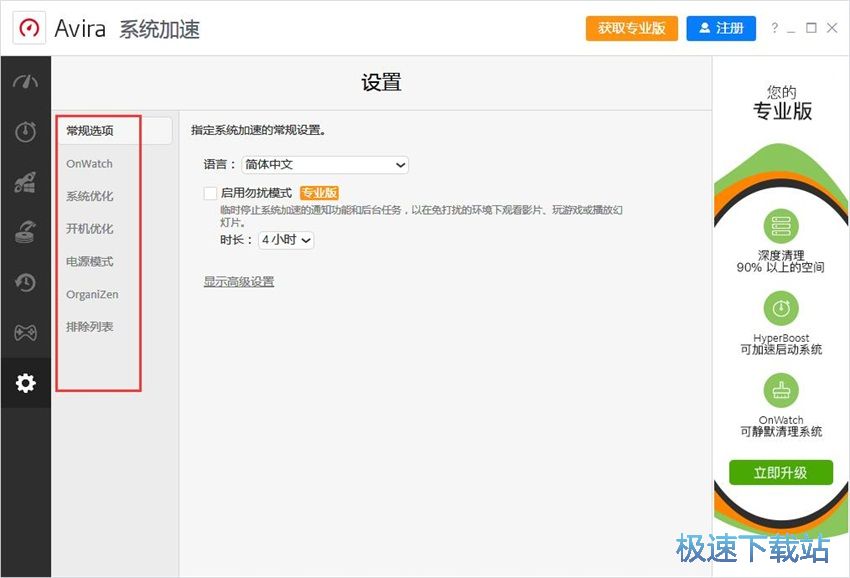Image resolution: width=850 pixels, height=578 pixels.
Task: Open the disk cleaner broom sidebar icon
Action: click(25, 232)
